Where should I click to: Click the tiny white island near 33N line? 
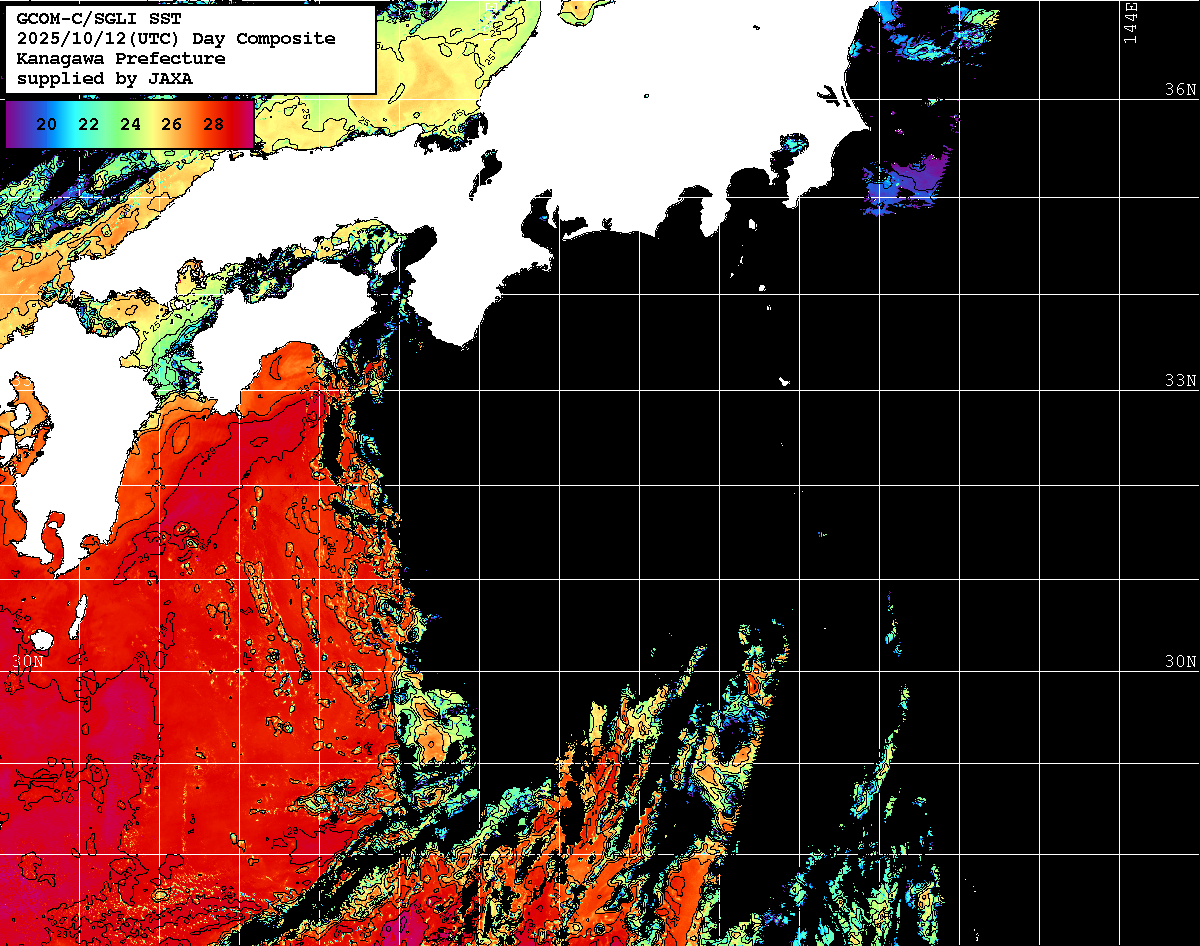click(785, 381)
